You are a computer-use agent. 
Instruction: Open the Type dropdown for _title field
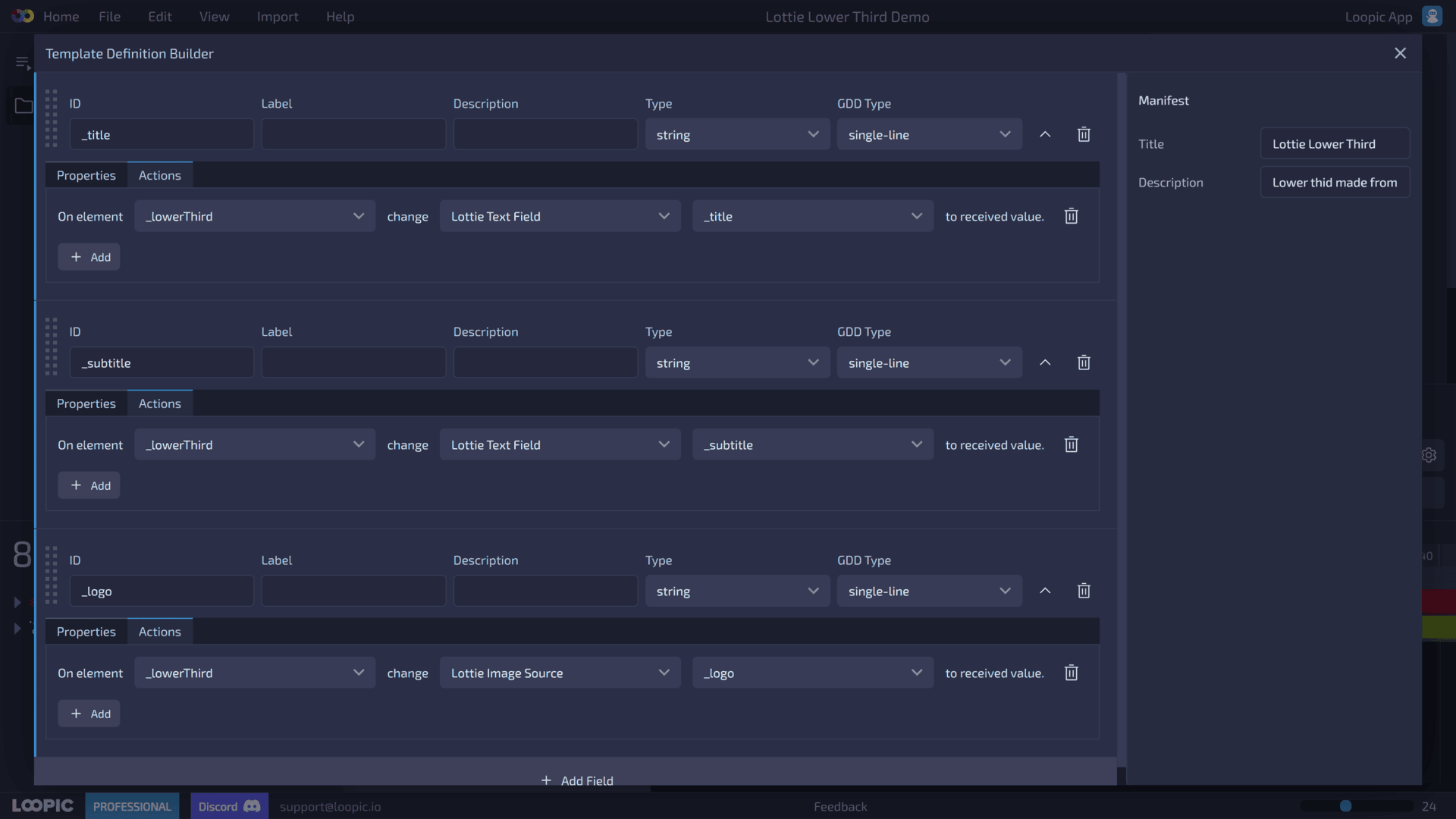737,134
